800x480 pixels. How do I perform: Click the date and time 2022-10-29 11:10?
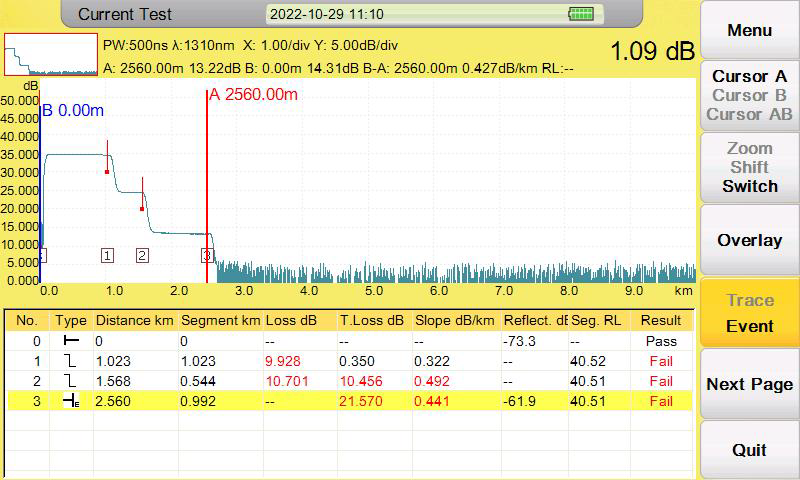click(327, 14)
